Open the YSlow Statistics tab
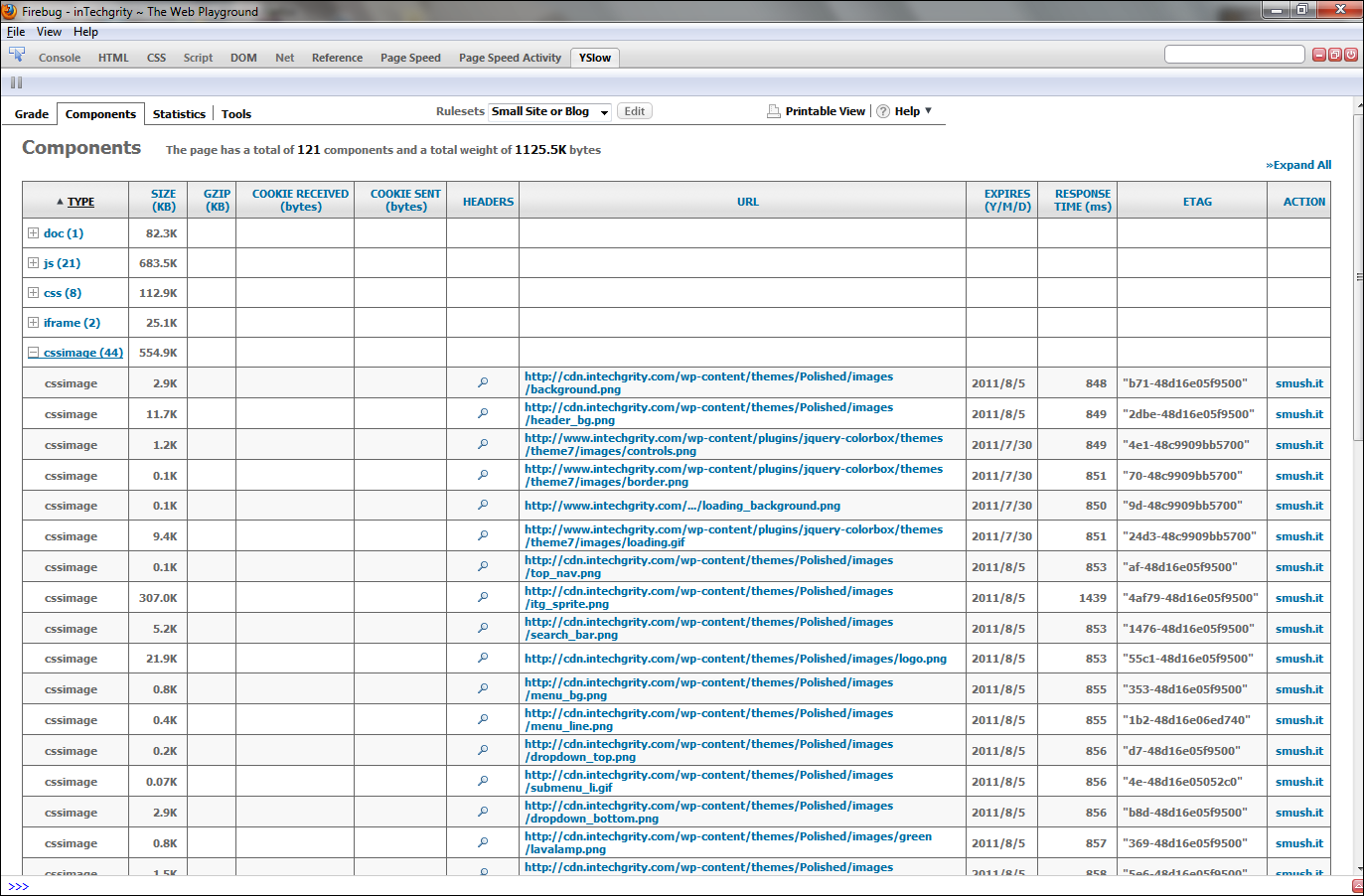This screenshot has height=896, width=1364. [179, 114]
